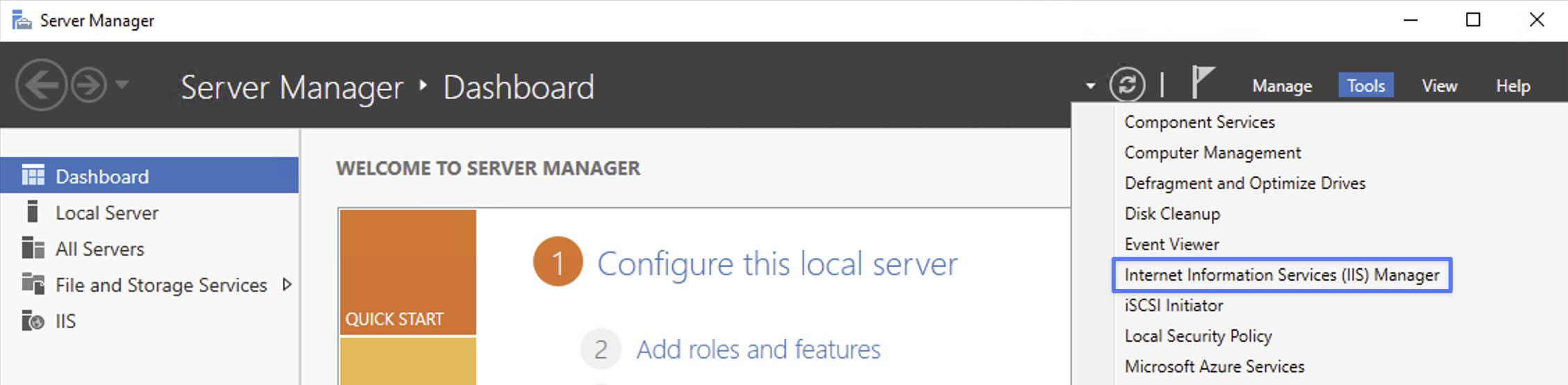
Task: Click Server Manager breadcrumb text
Action: [x=292, y=88]
